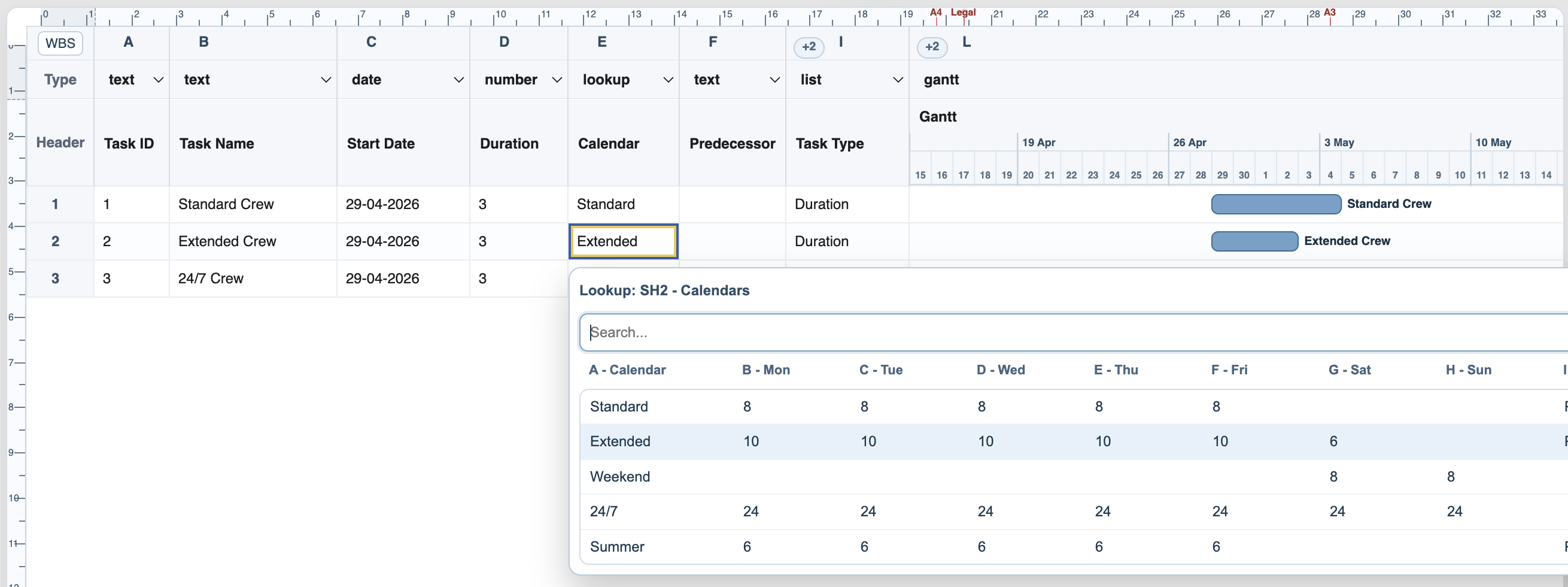Image resolution: width=1568 pixels, height=587 pixels.
Task: Select the Extended calendar cell in row 2
Action: (623, 242)
